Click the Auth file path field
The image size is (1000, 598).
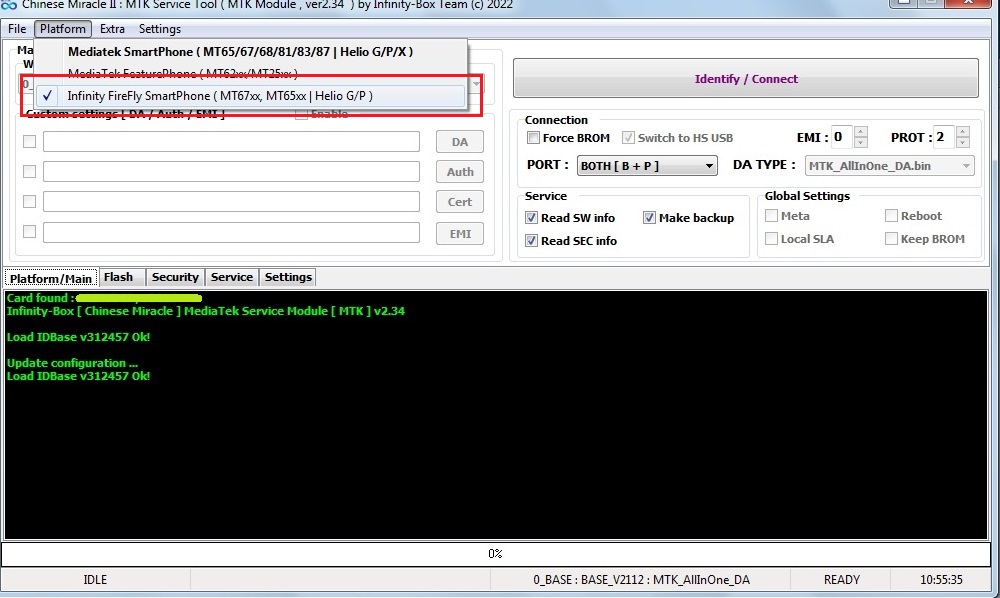pos(232,171)
